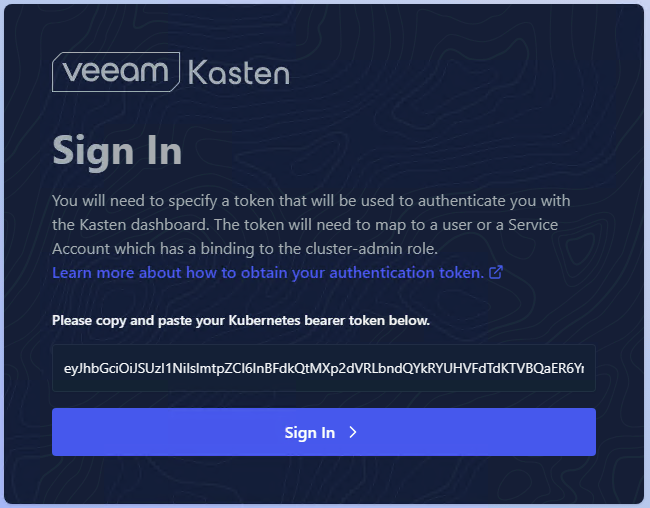The height and width of the screenshot is (508, 650).
Task: Open the authentication token help link
Action: coord(268,272)
